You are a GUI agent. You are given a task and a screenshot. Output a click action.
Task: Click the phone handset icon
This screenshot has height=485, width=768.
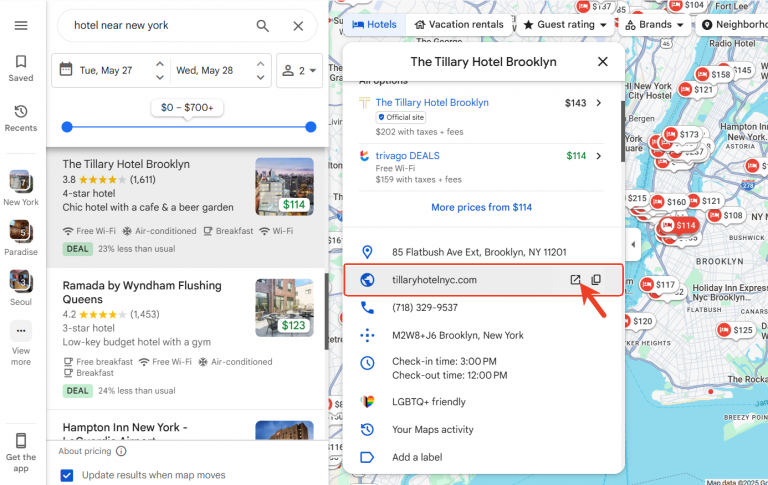pos(367,308)
